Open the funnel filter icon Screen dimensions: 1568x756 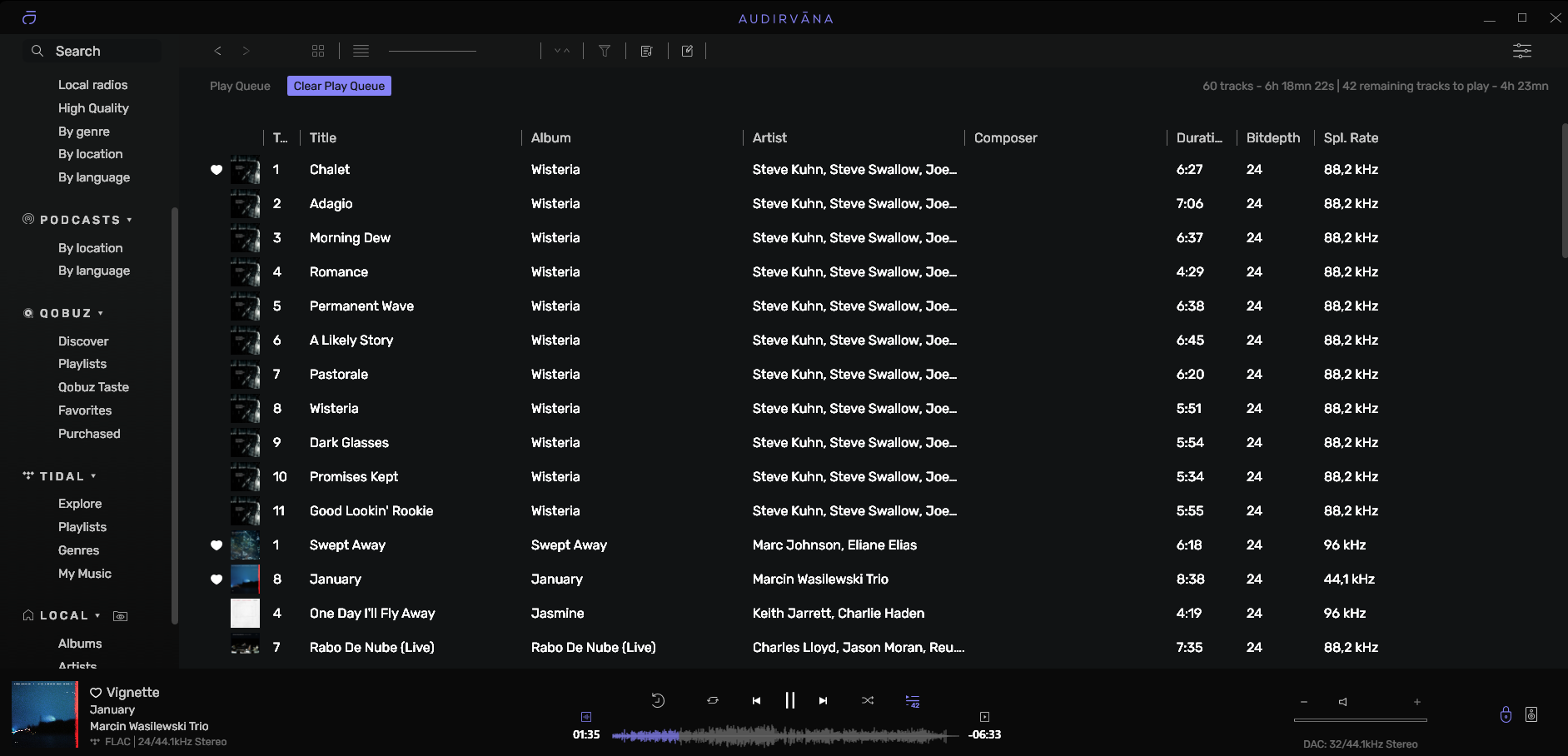(x=605, y=51)
